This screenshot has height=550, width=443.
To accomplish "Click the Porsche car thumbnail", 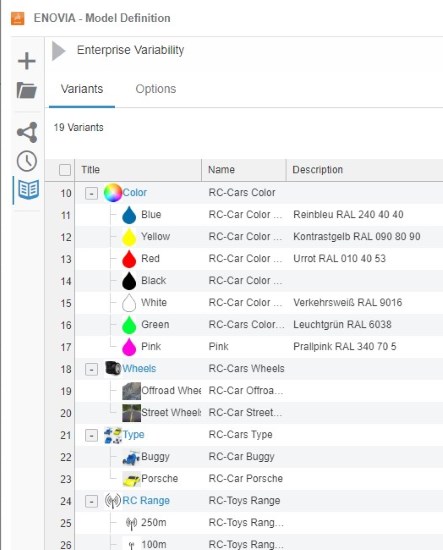I will point(131,479).
